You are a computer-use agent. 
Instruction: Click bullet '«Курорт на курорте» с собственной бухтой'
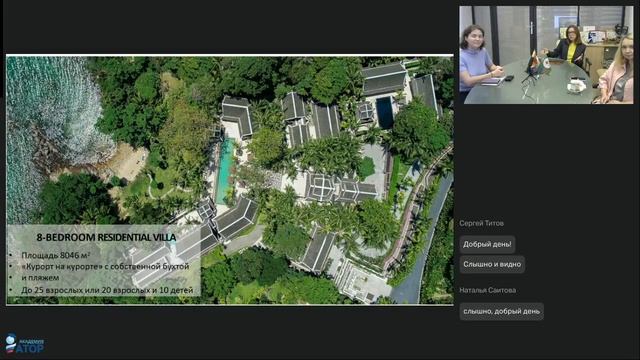pyautogui.click(x=105, y=267)
